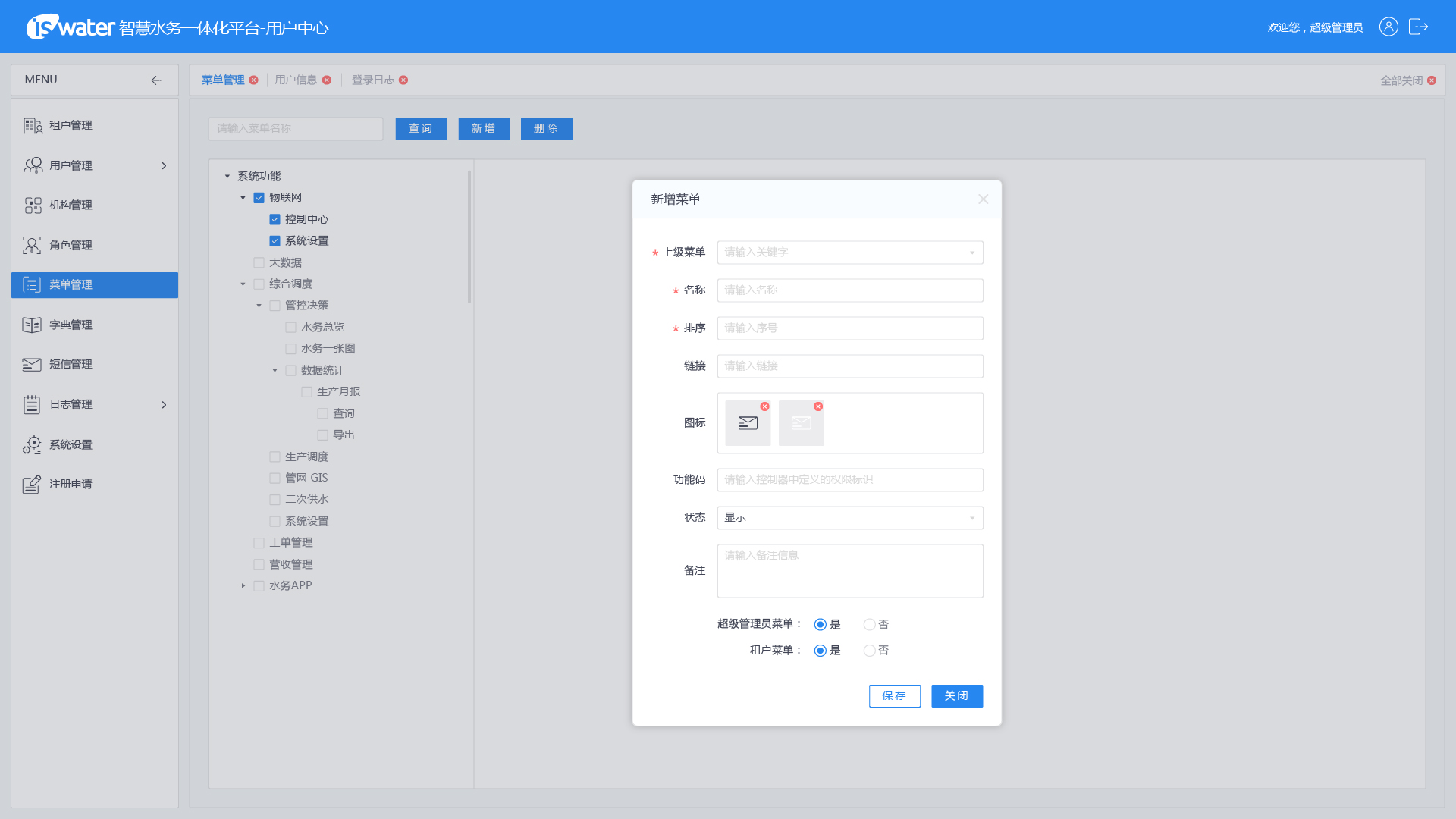
Task: Click the 租户管理 sidebar icon
Action: pyautogui.click(x=33, y=125)
